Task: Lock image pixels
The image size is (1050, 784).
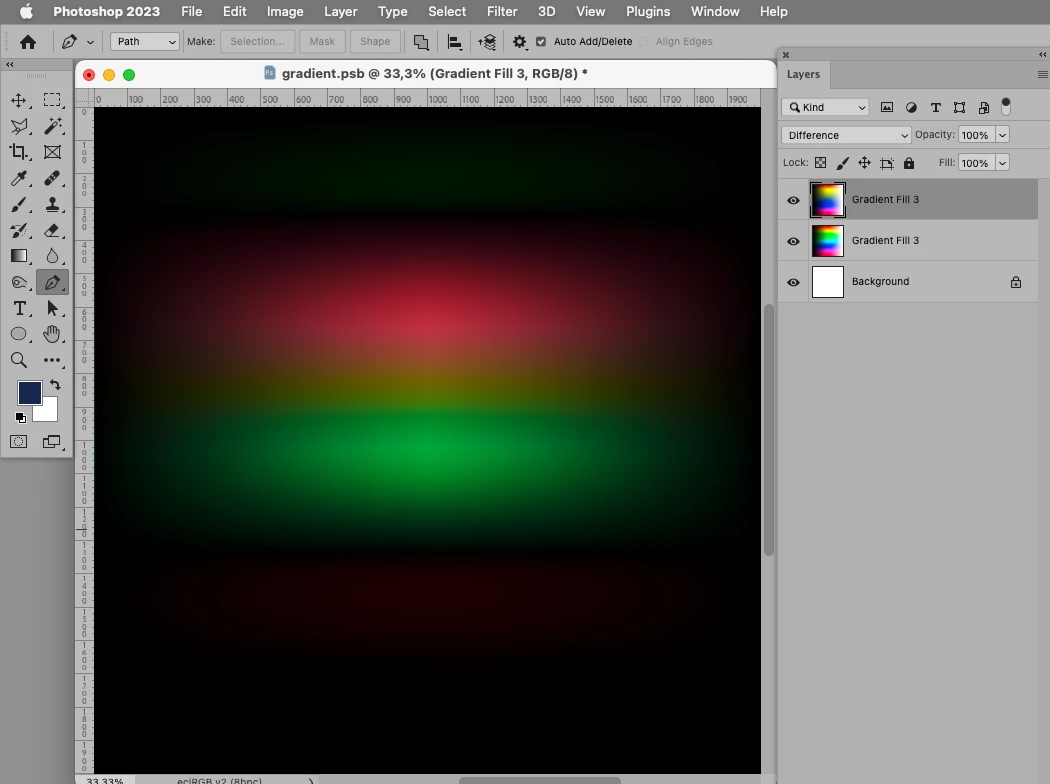Action: (x=842, y=163)
